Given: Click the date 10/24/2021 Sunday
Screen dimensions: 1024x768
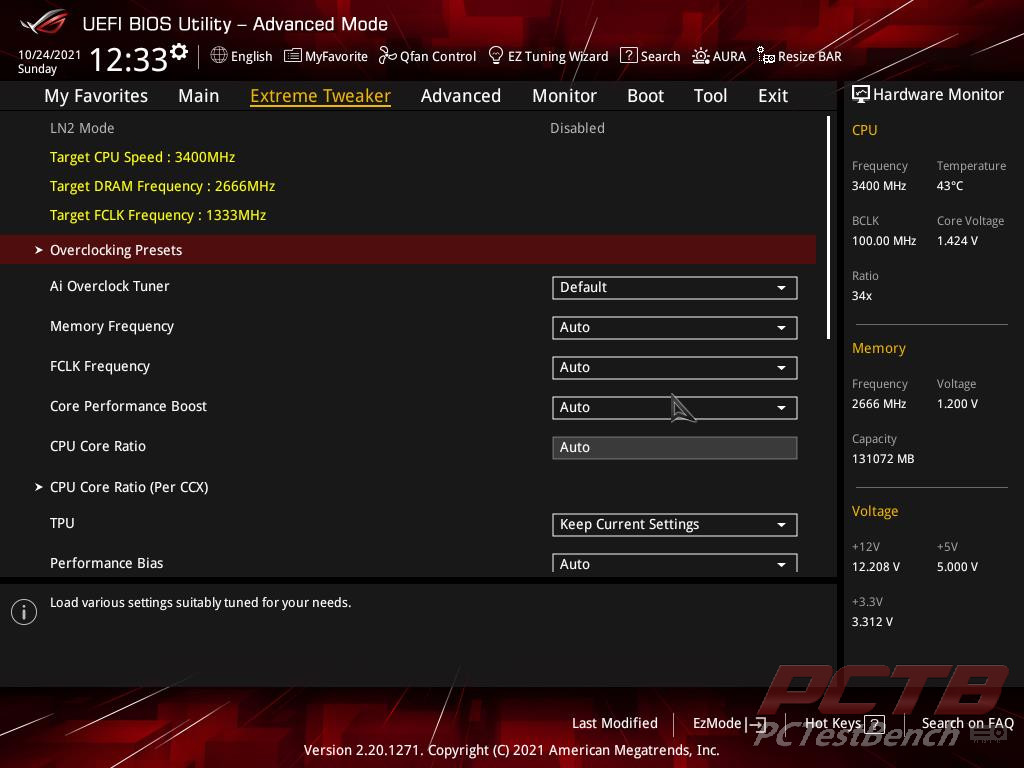Looking at the screenshot, I should point(49,61).
